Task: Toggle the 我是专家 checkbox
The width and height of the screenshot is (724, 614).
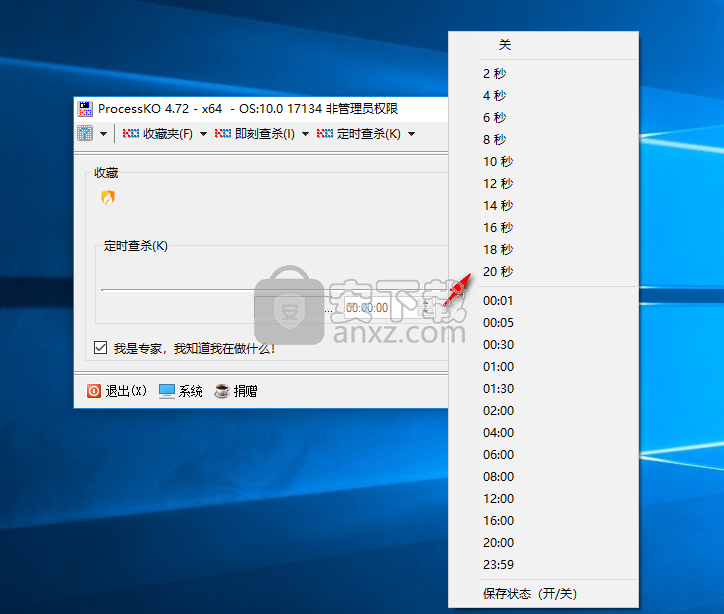Action: [x=100, y=348]
